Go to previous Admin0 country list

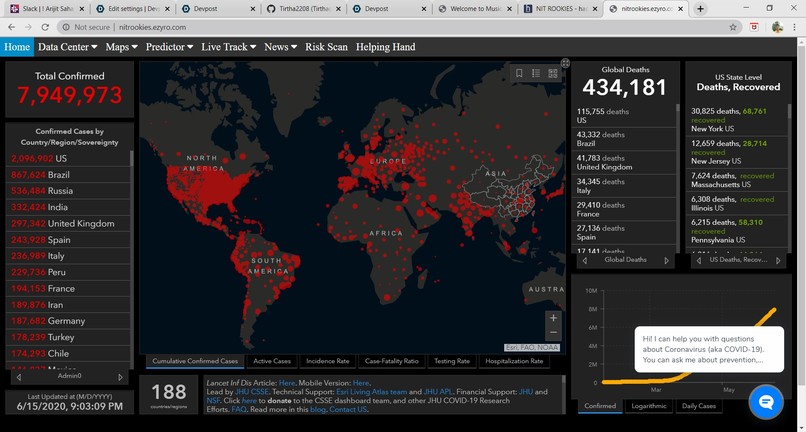[19, 377]
